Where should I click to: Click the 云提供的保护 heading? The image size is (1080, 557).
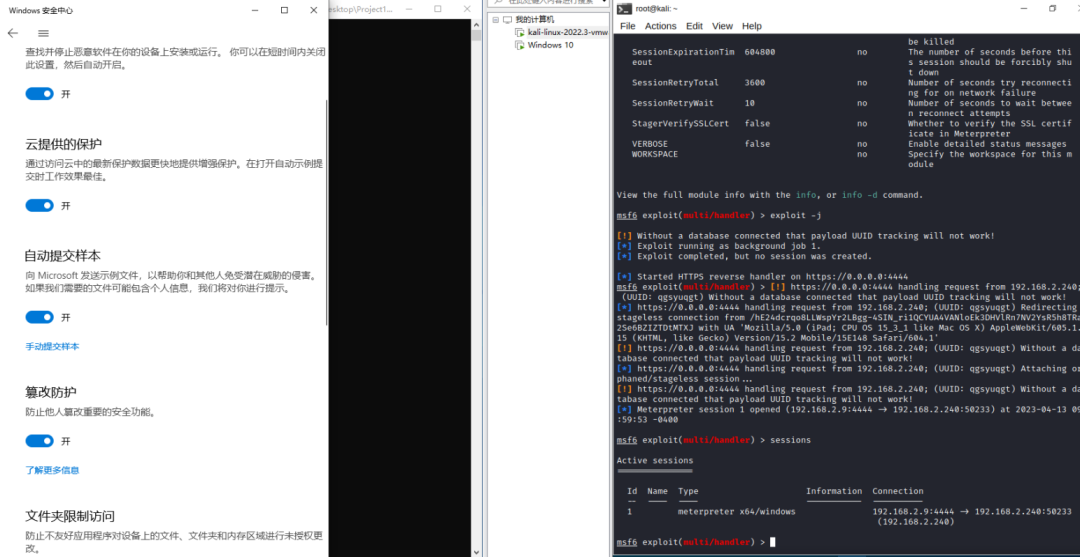tap(63, 144)
